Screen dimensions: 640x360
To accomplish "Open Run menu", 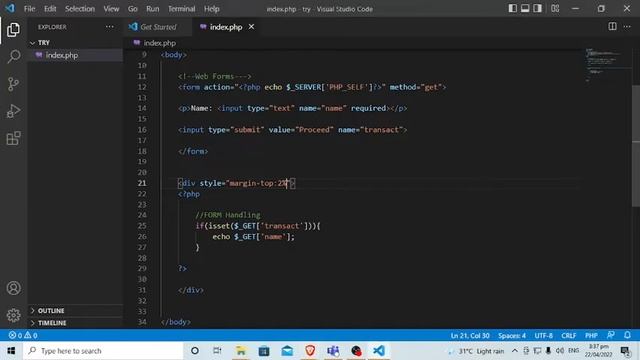I will point(153,9).
